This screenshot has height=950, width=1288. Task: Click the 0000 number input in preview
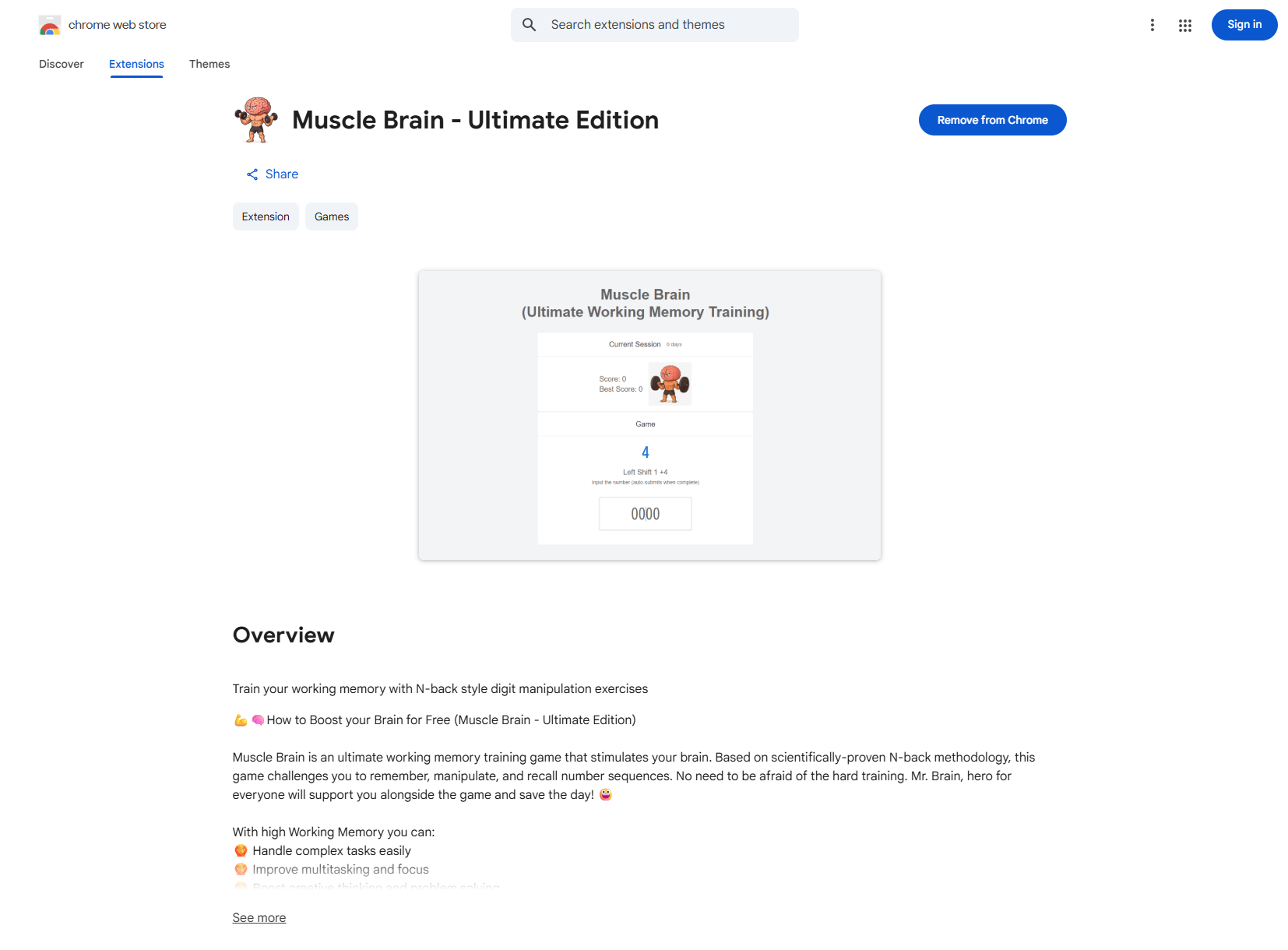coord(646,514)
